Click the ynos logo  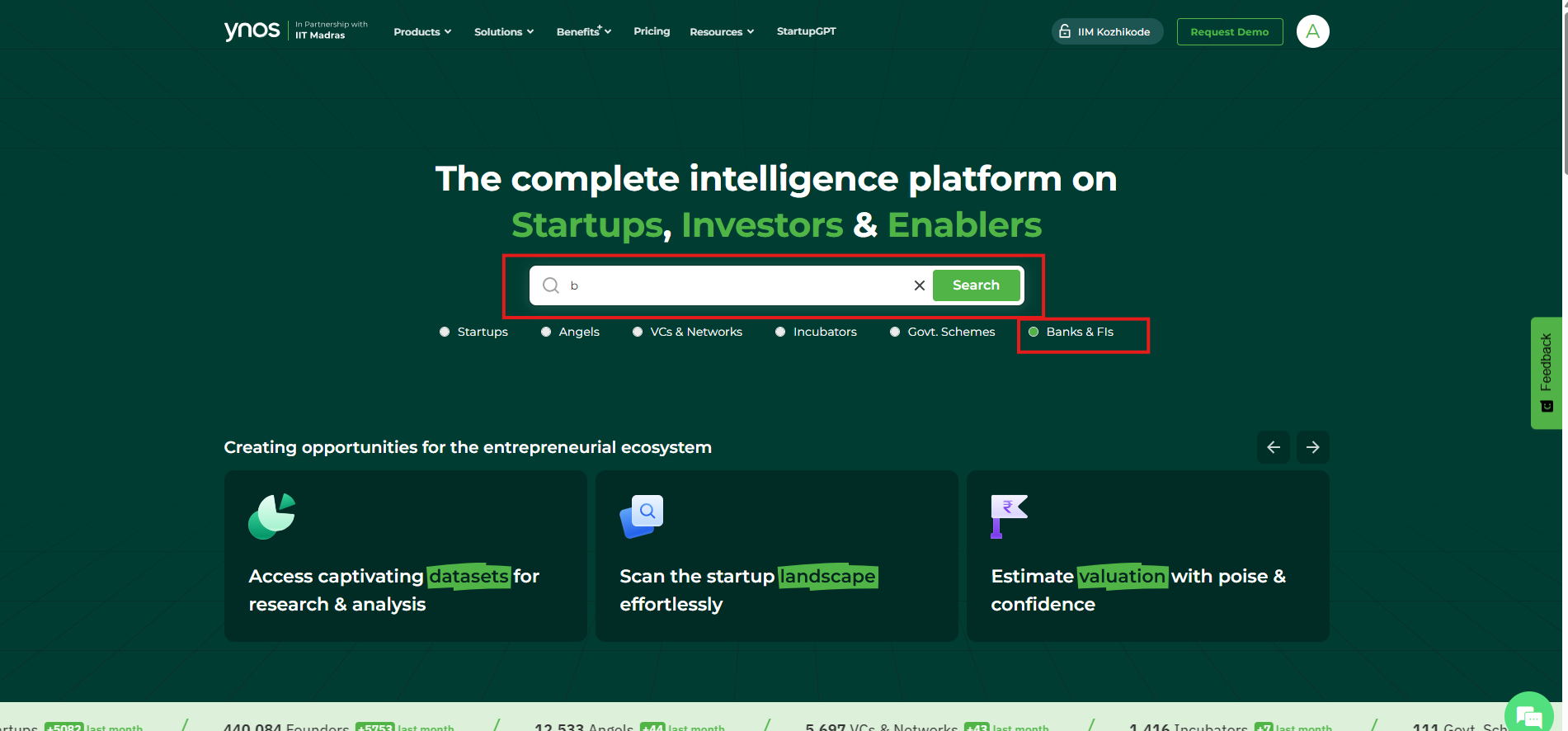point(252,31)
